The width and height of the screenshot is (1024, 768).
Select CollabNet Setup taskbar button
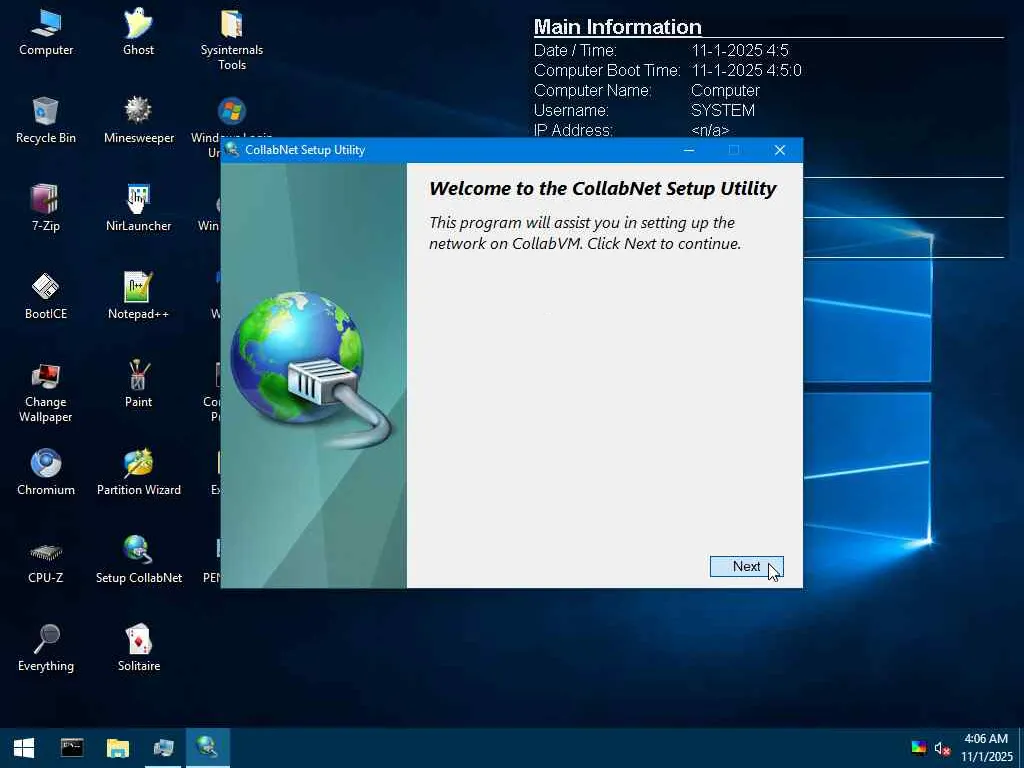(208, 748)
